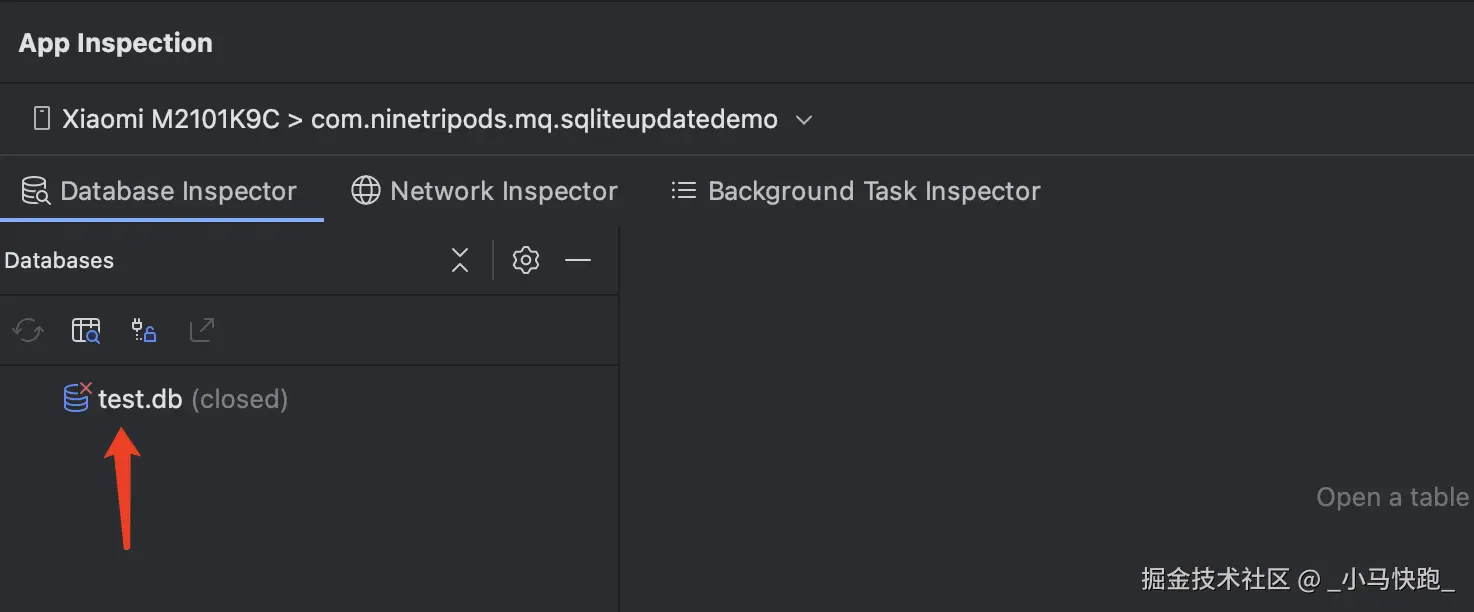Collapse all items in Databases tree

click(x=460, y=261)
